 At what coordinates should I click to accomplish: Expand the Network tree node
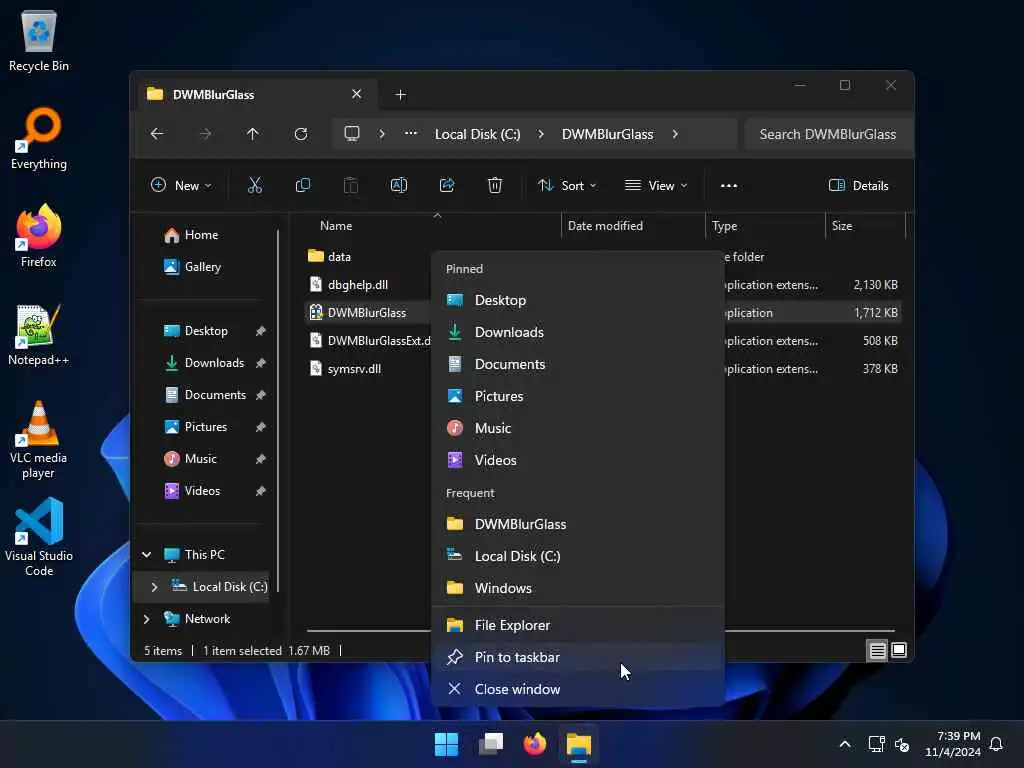147,619
